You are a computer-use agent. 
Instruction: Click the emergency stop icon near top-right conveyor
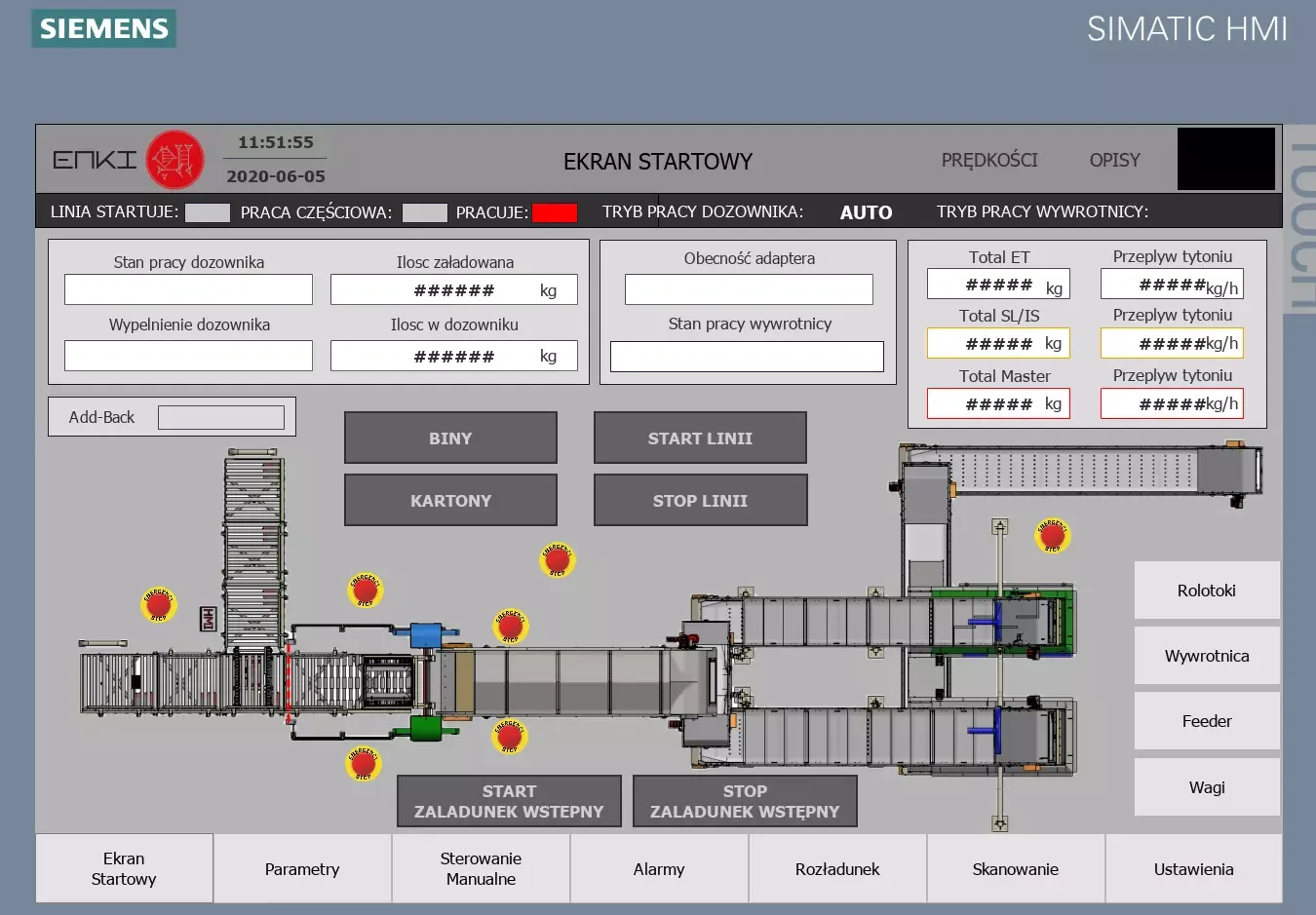(1052, 535)
